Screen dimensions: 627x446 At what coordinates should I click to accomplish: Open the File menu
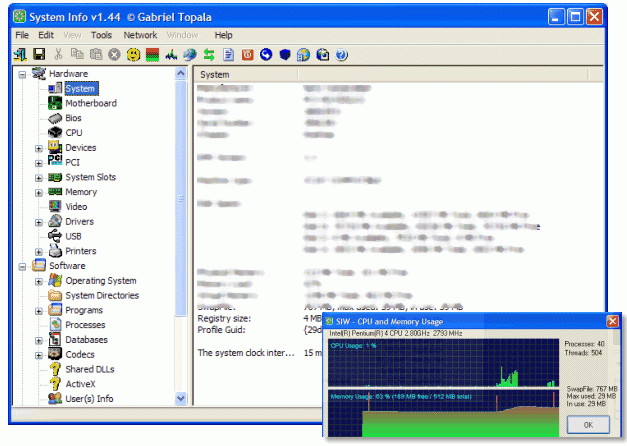tap(22, 35)
